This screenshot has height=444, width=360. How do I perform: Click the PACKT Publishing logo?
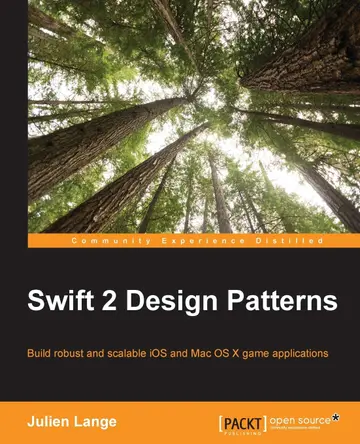[x=243, y=424]
